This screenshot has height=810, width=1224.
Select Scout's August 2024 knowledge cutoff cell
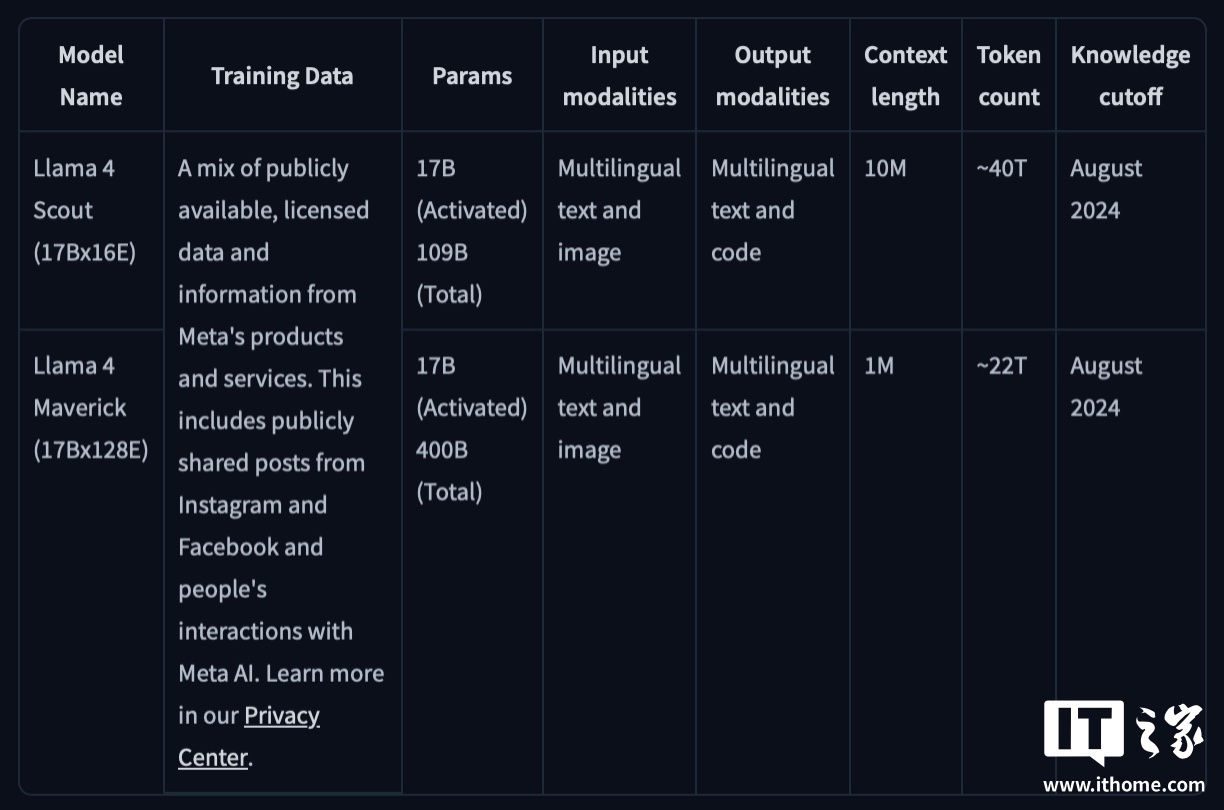coord(1105,189)
